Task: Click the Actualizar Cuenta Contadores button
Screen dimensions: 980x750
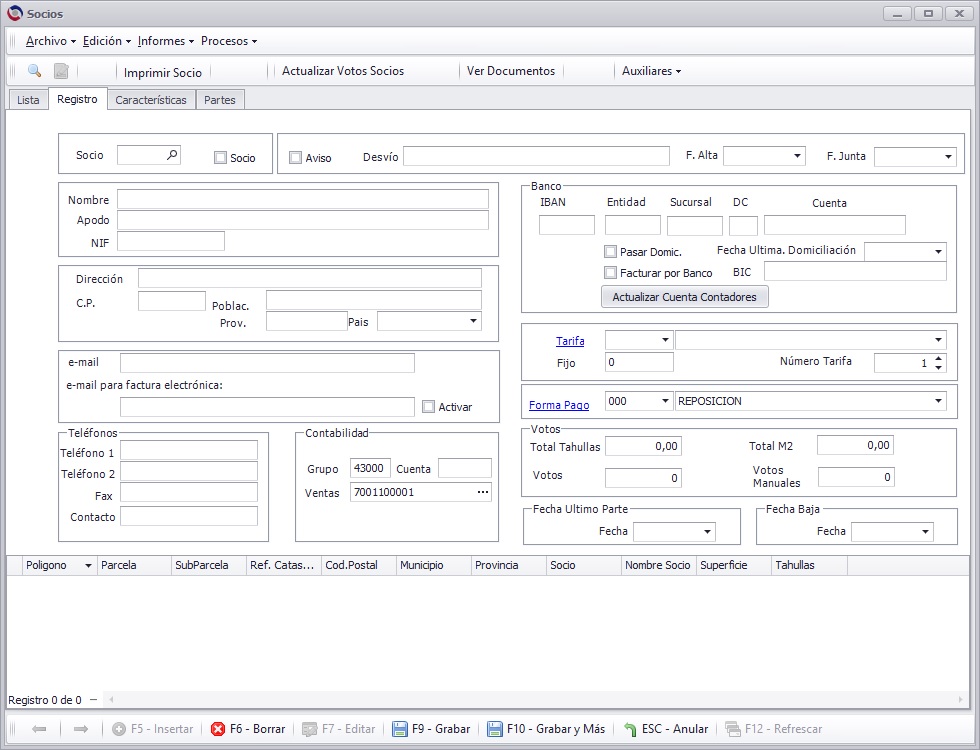Action: pyautogui.click(x=684, y=297)
